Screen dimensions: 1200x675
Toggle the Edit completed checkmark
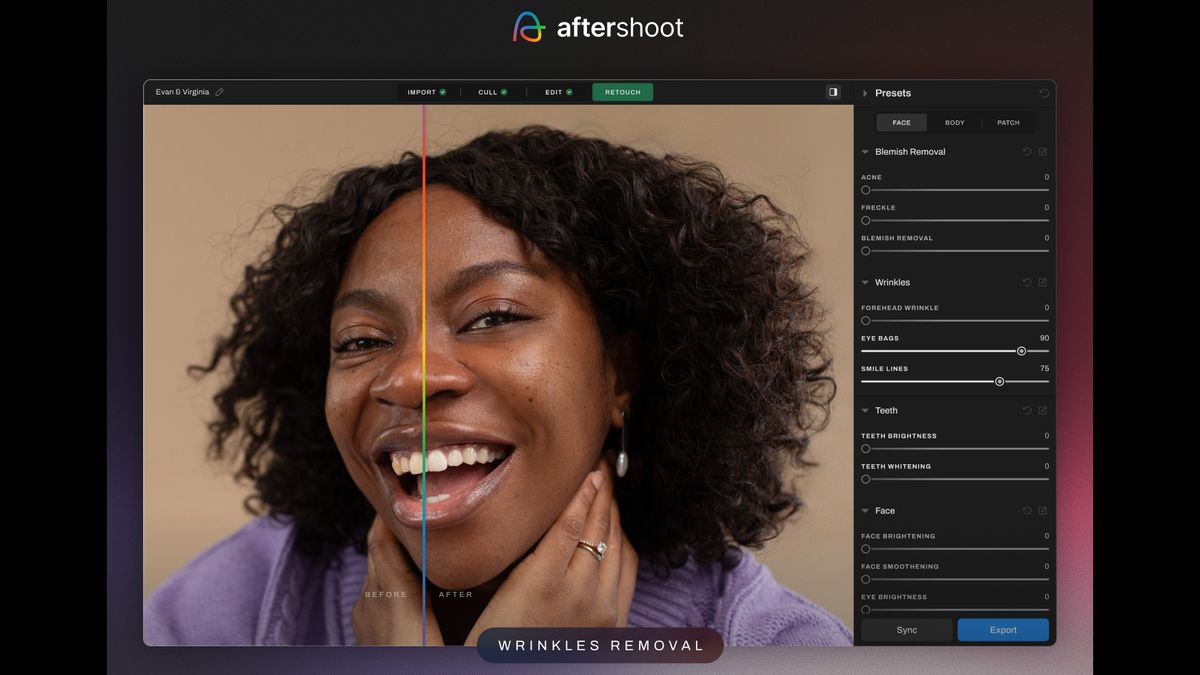(568, 91)
